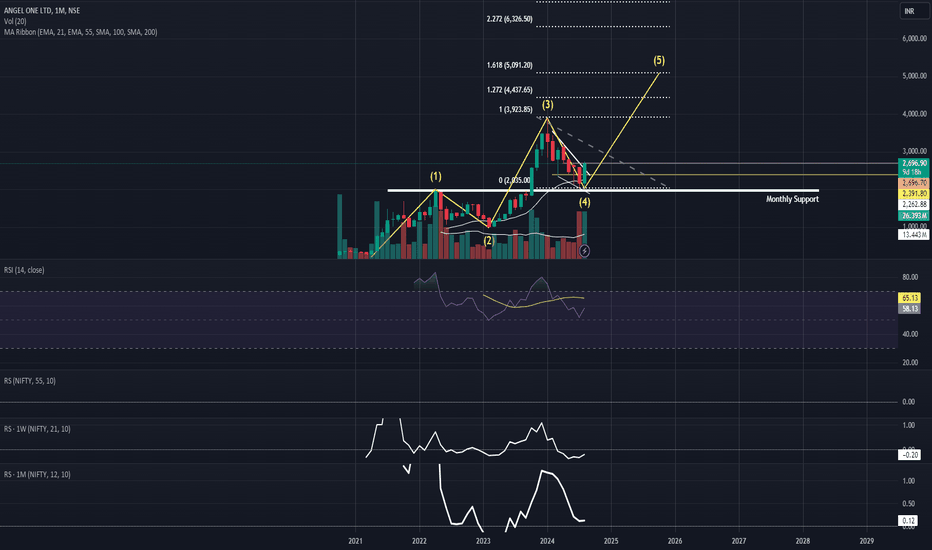
Task: Click the 2028 year label on time axis
Action: (803, 541)
